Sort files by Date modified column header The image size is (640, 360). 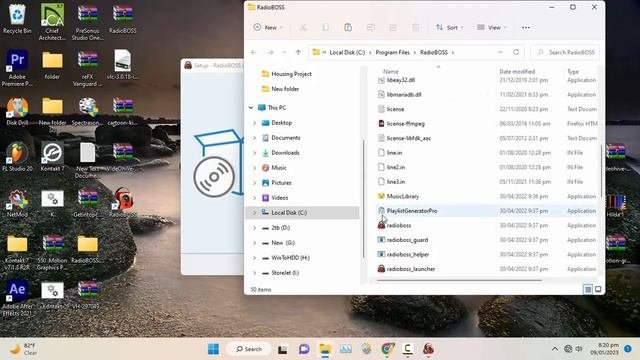(x=517, y=71)
